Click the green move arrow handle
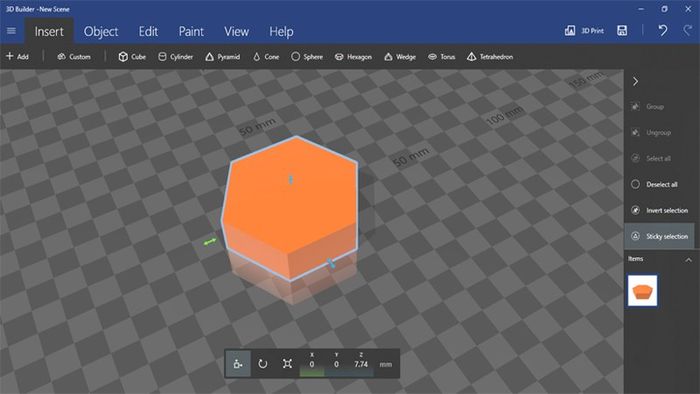 click(210, 242)
